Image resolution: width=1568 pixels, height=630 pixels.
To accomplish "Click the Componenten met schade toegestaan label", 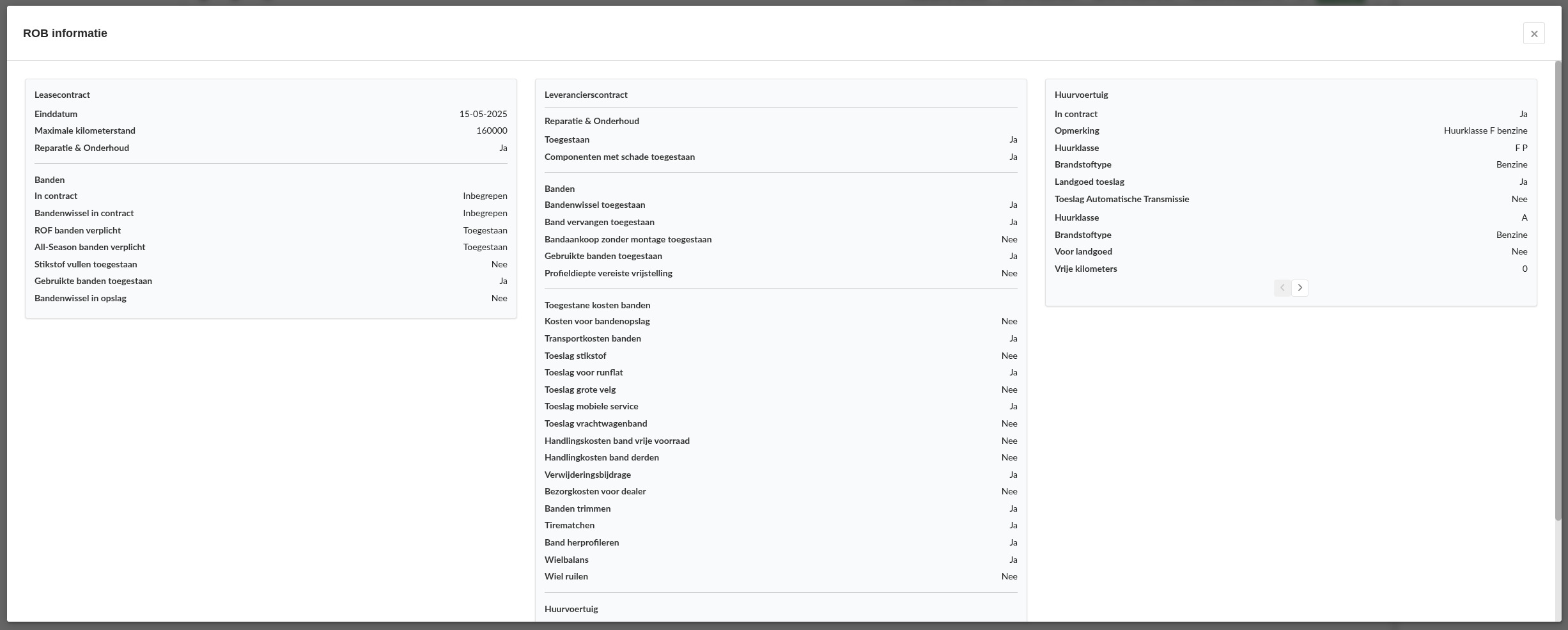I will [x=619, y=157].
